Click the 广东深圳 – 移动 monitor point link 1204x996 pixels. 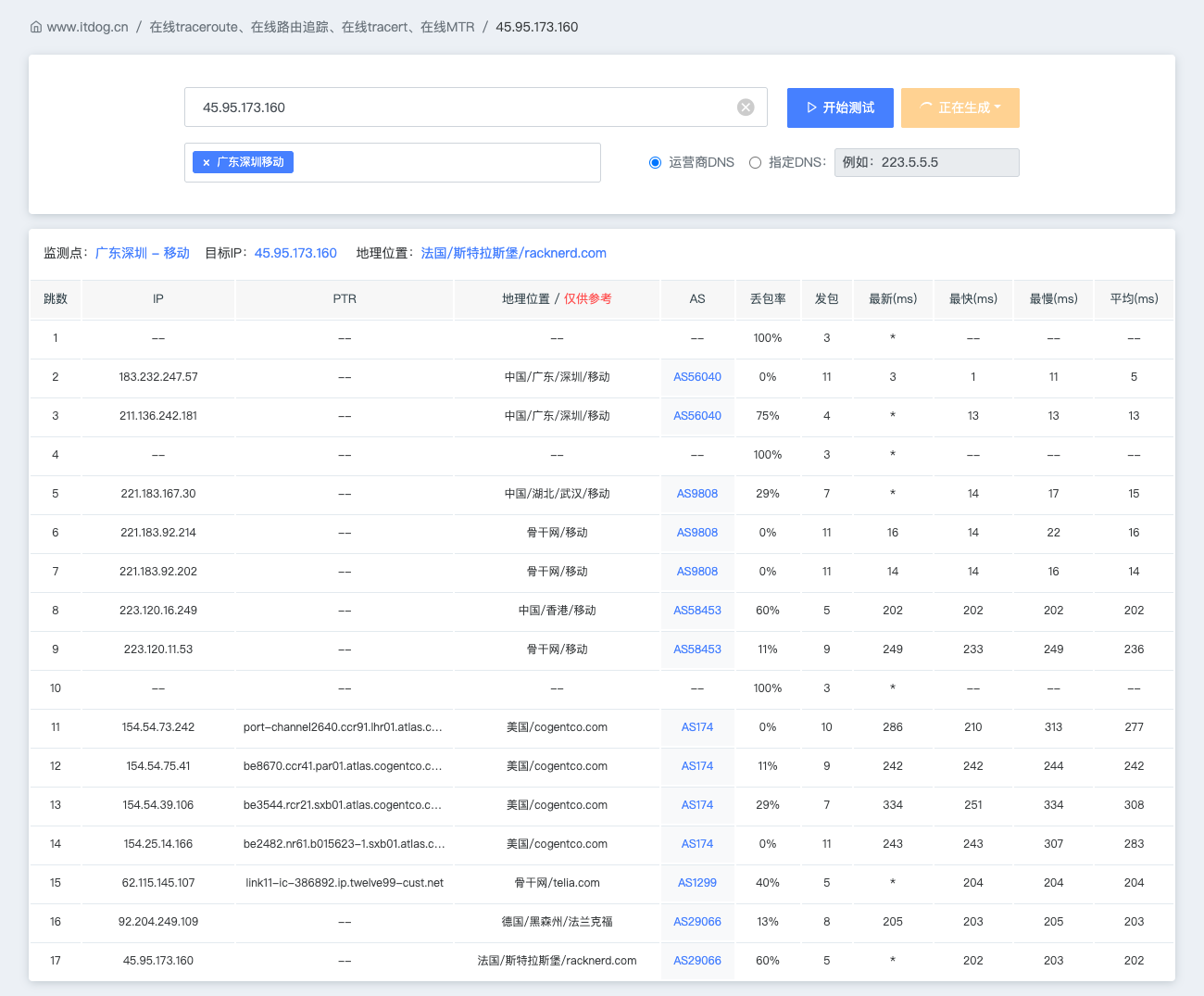click(143, 253)
